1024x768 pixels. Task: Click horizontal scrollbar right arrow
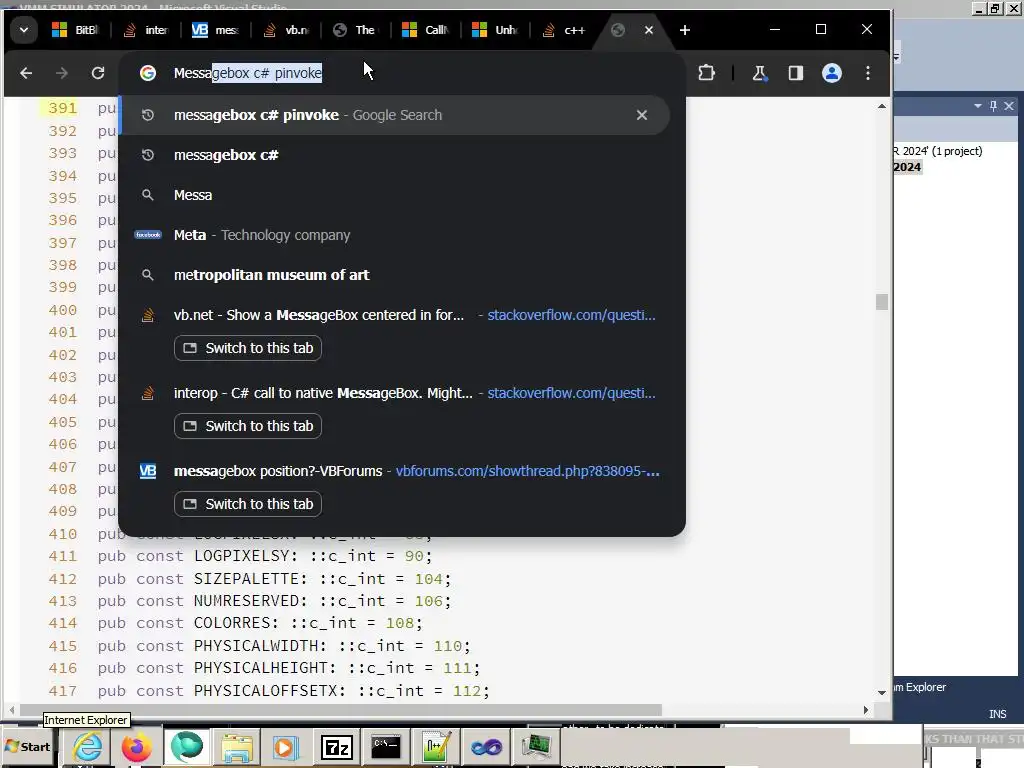click(x=866, y=710)
